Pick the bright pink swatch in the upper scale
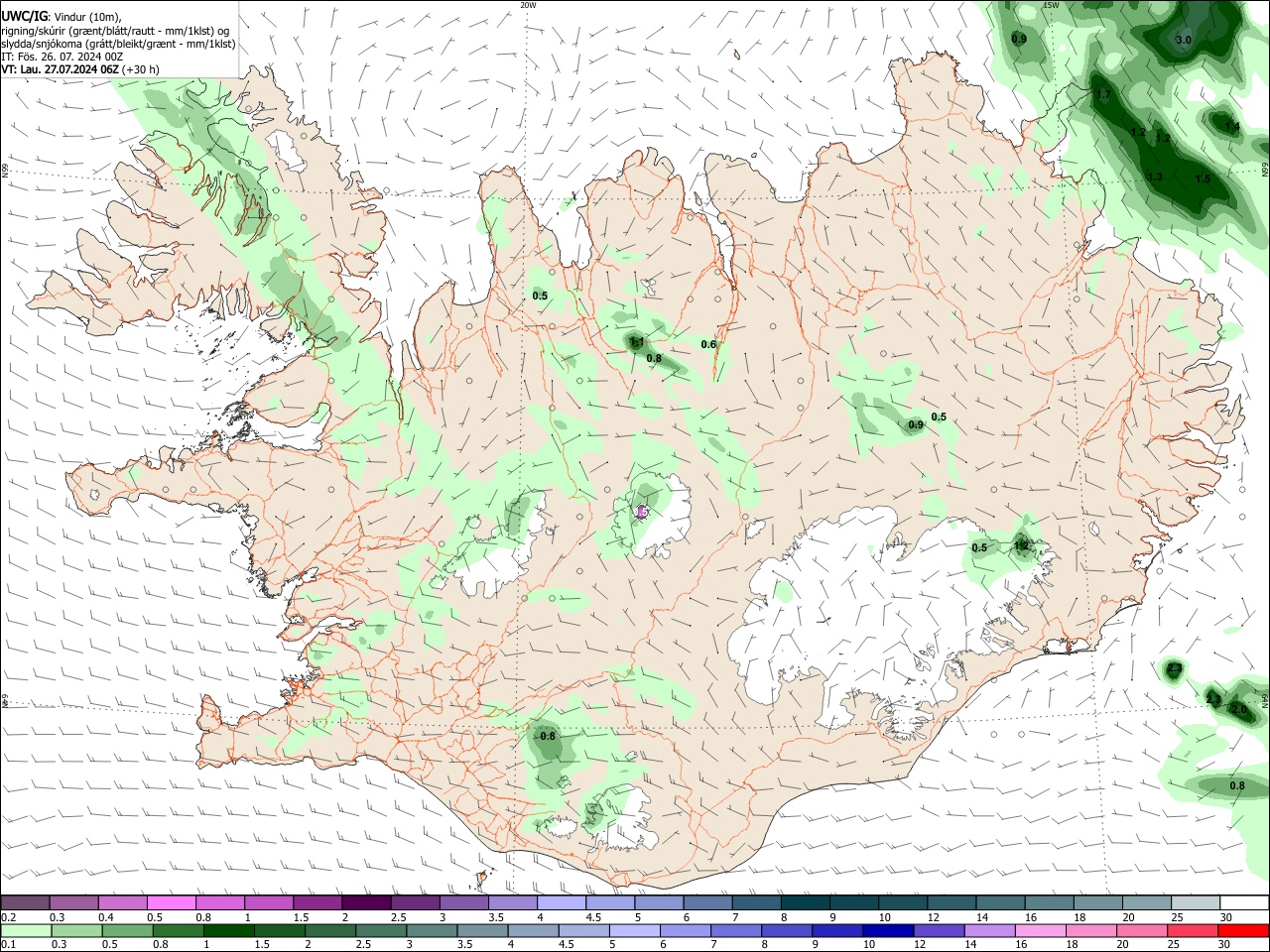 click(171, 903)
